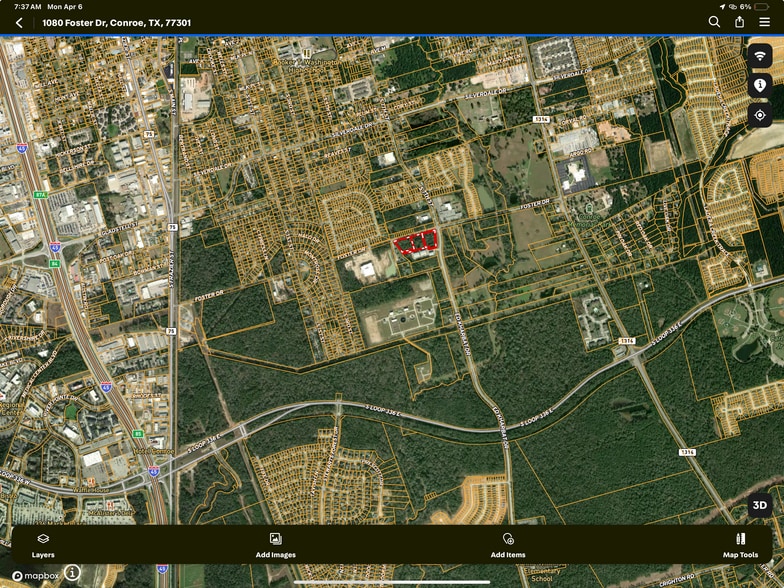Tap the address title 1080 Foster Dr
This screenshot has width=784, height=588.
[116, 22]
